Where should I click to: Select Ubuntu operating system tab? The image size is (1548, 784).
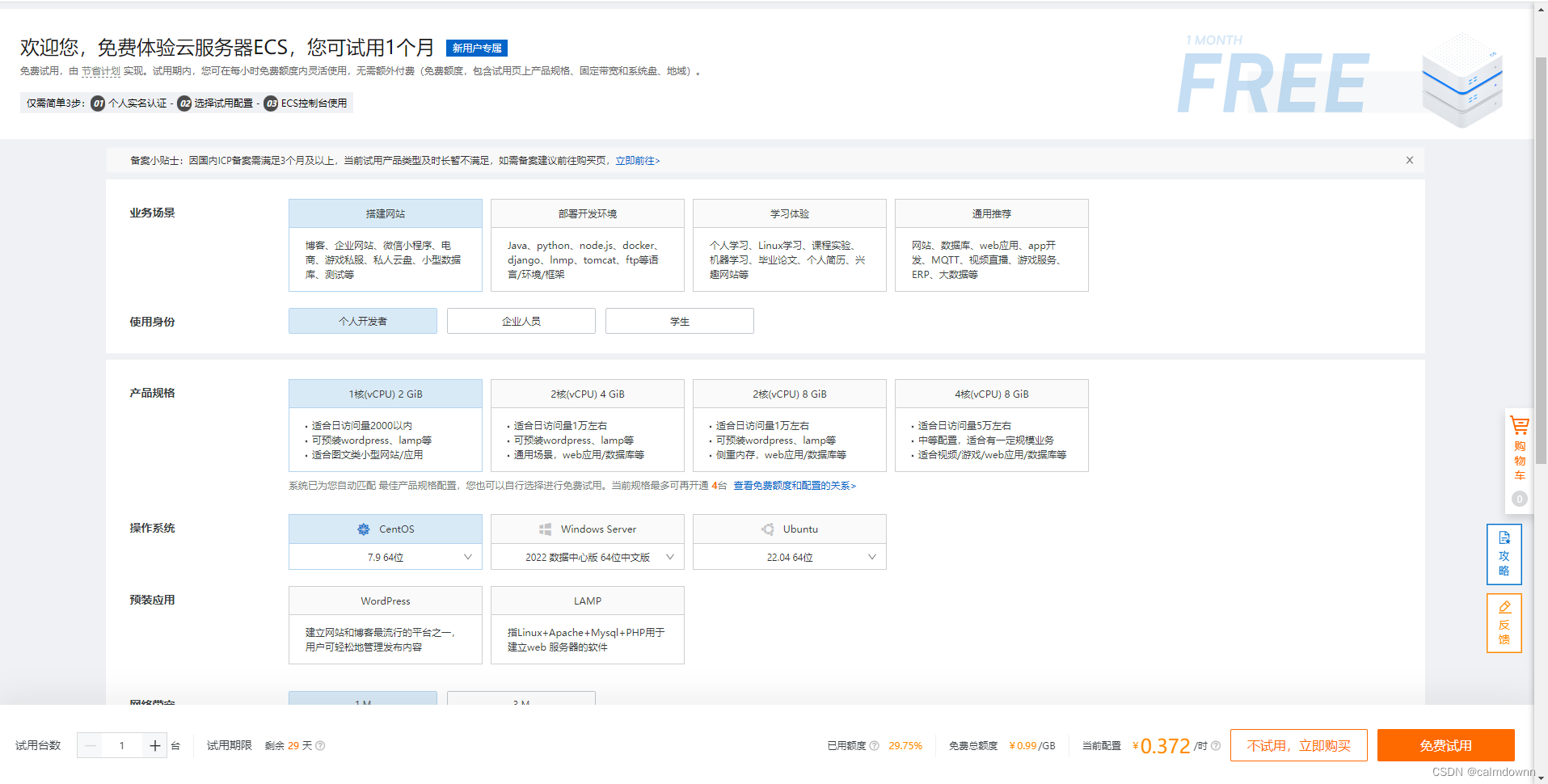click(x=790, y=529)
